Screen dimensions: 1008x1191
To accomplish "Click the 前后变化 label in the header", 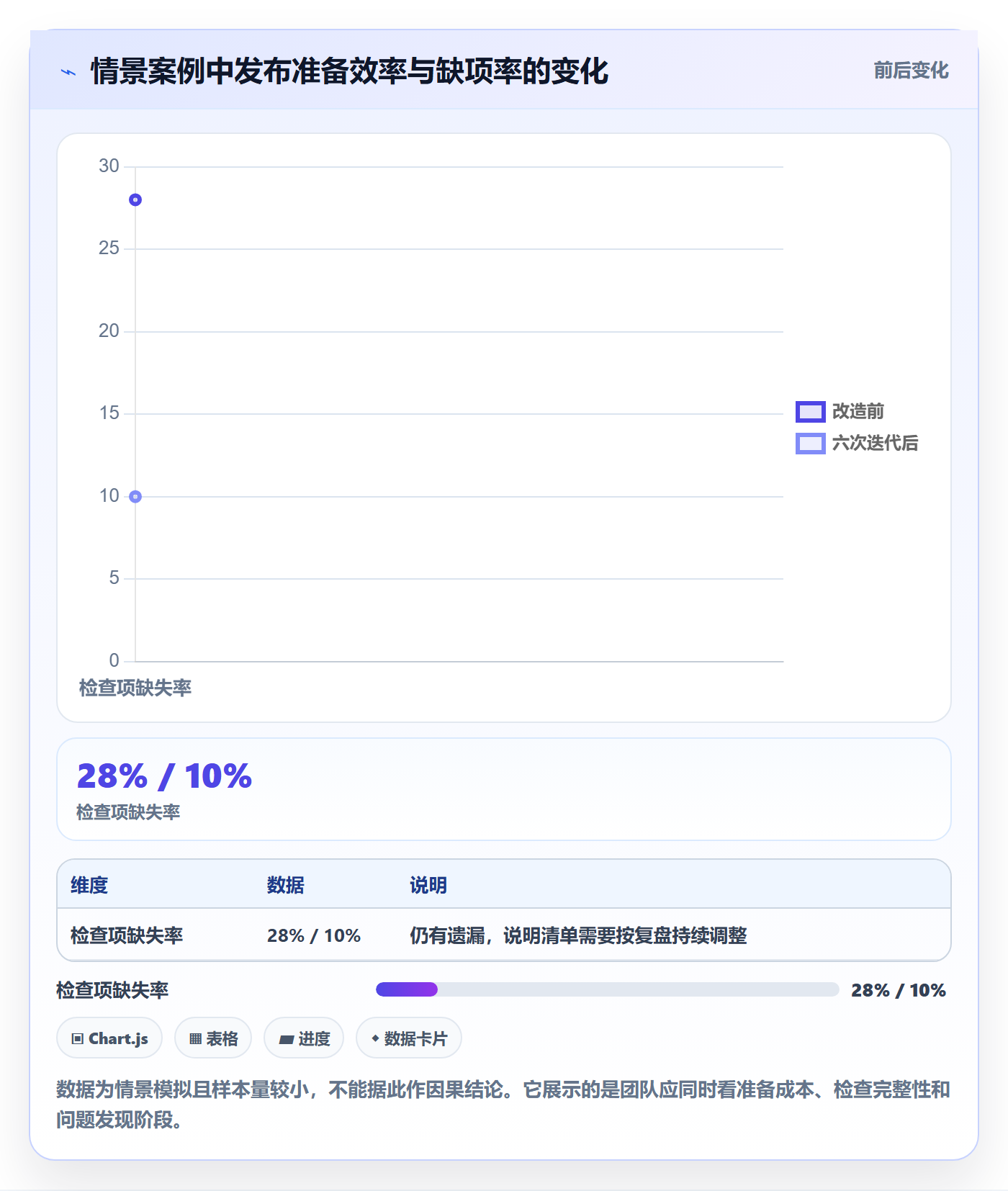I will pyautogui.click(x=911, y=71).
